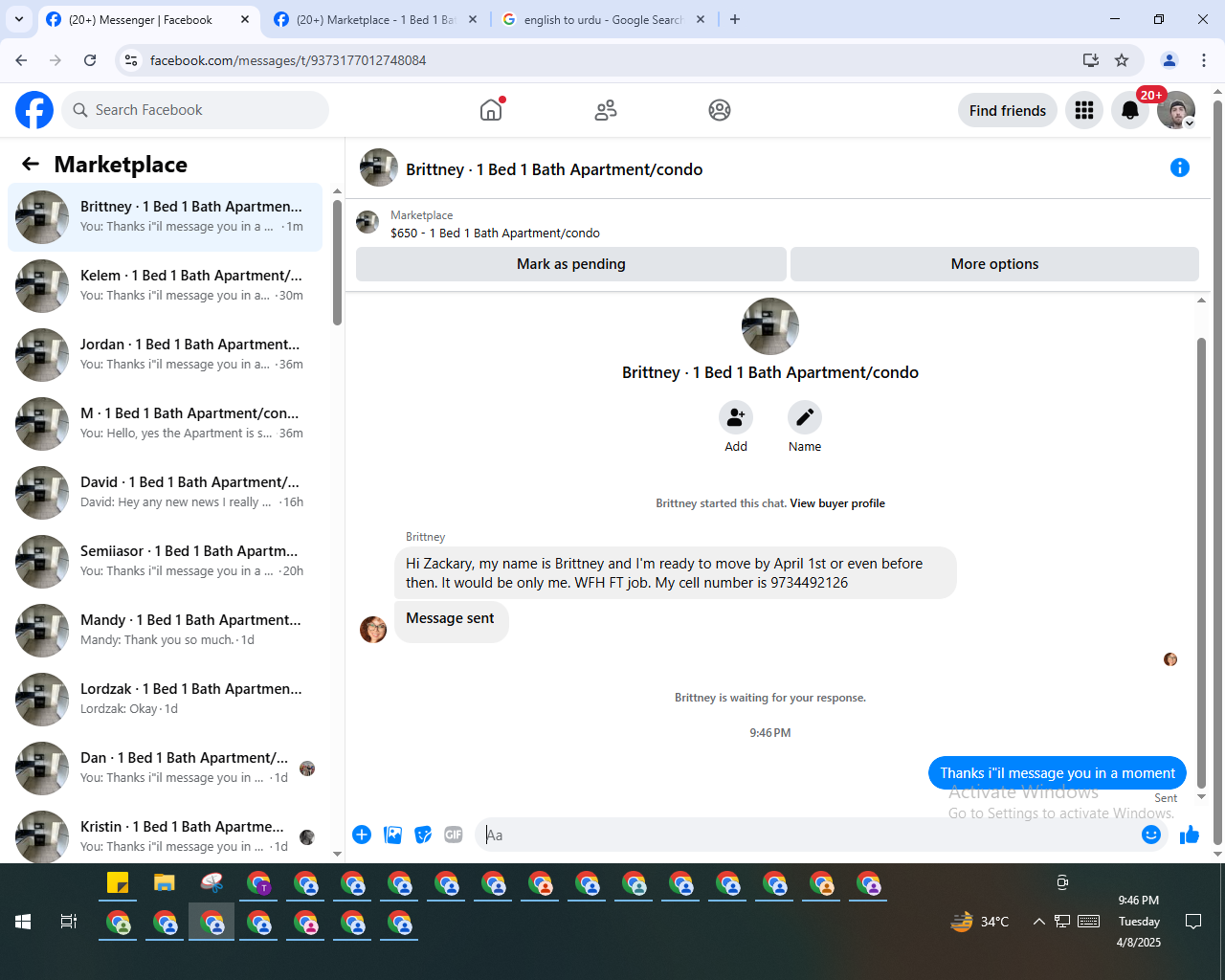Go to Home feed icon
This screenshot has height=980, width=1225.
click(491, 110)
